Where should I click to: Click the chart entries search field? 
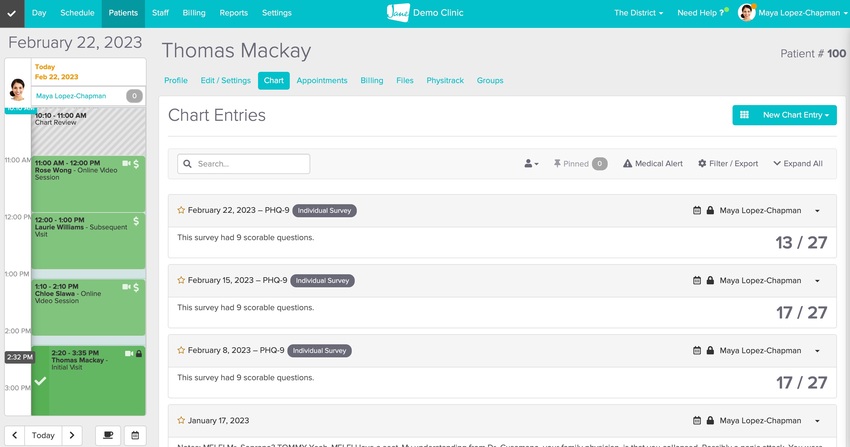[x=244, y=164]
